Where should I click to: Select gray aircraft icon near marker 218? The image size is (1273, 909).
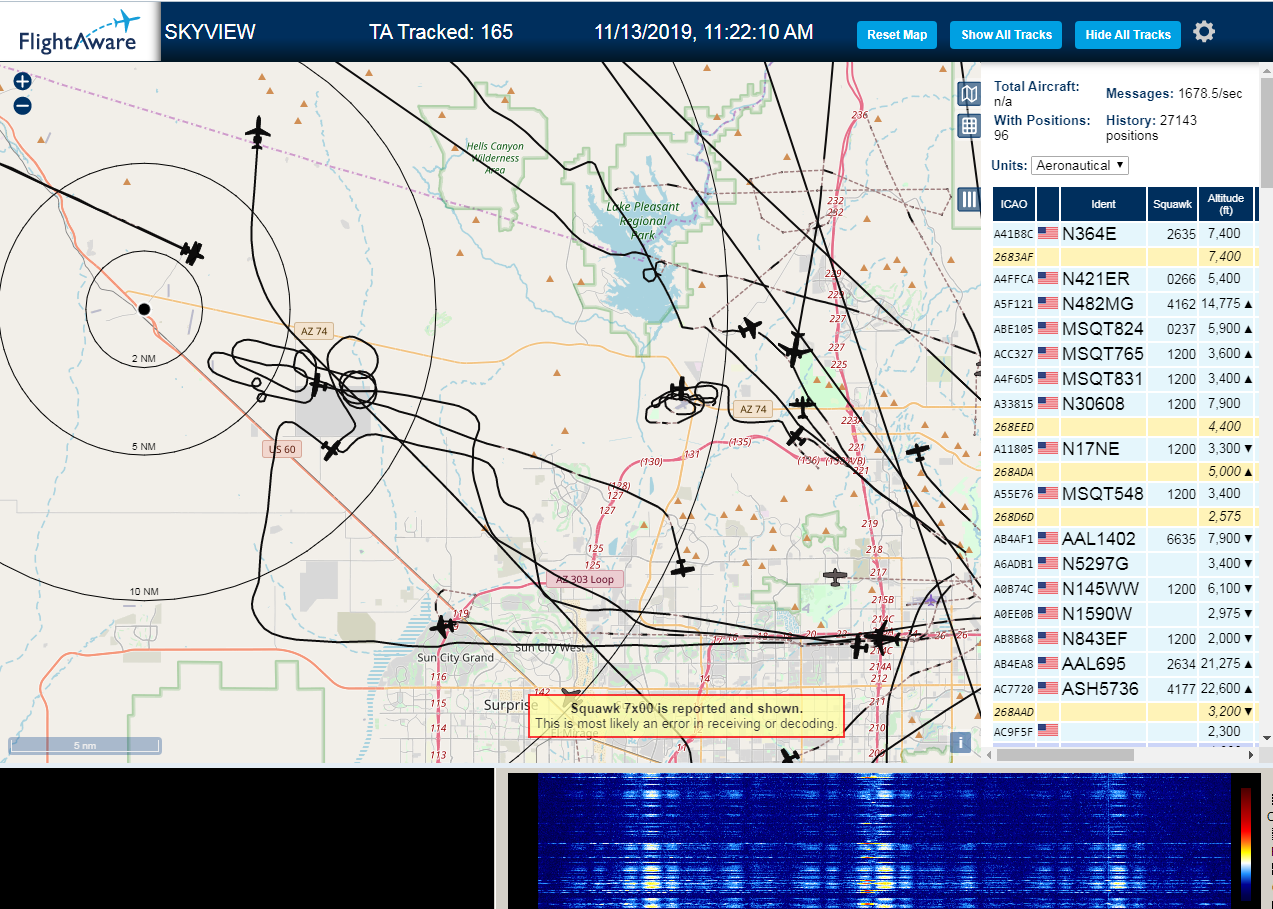click(x=834, y=576)
